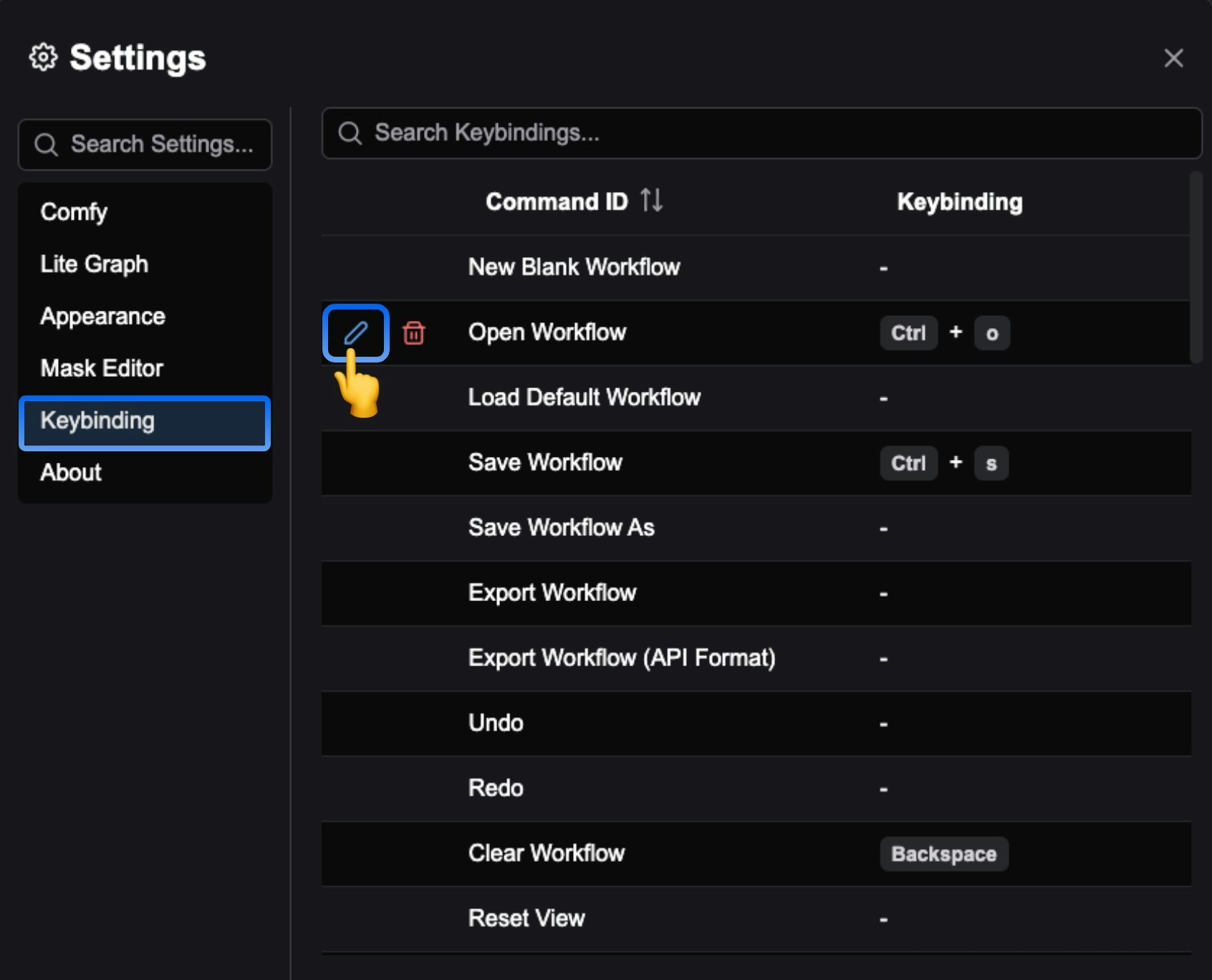This screenshot has width=1212, height=980.
Task: Open the Mask Editor settings section
Action: tap(101, 368)
